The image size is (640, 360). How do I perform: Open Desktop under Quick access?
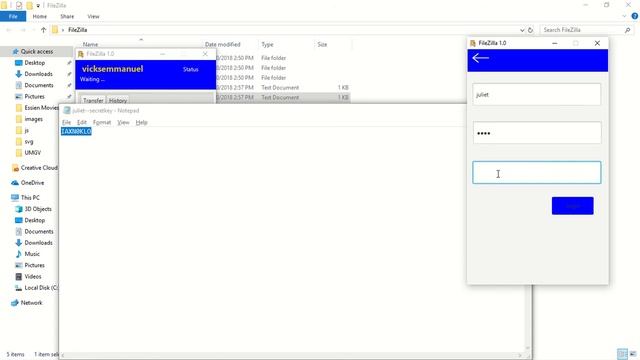tap(34, 63)
